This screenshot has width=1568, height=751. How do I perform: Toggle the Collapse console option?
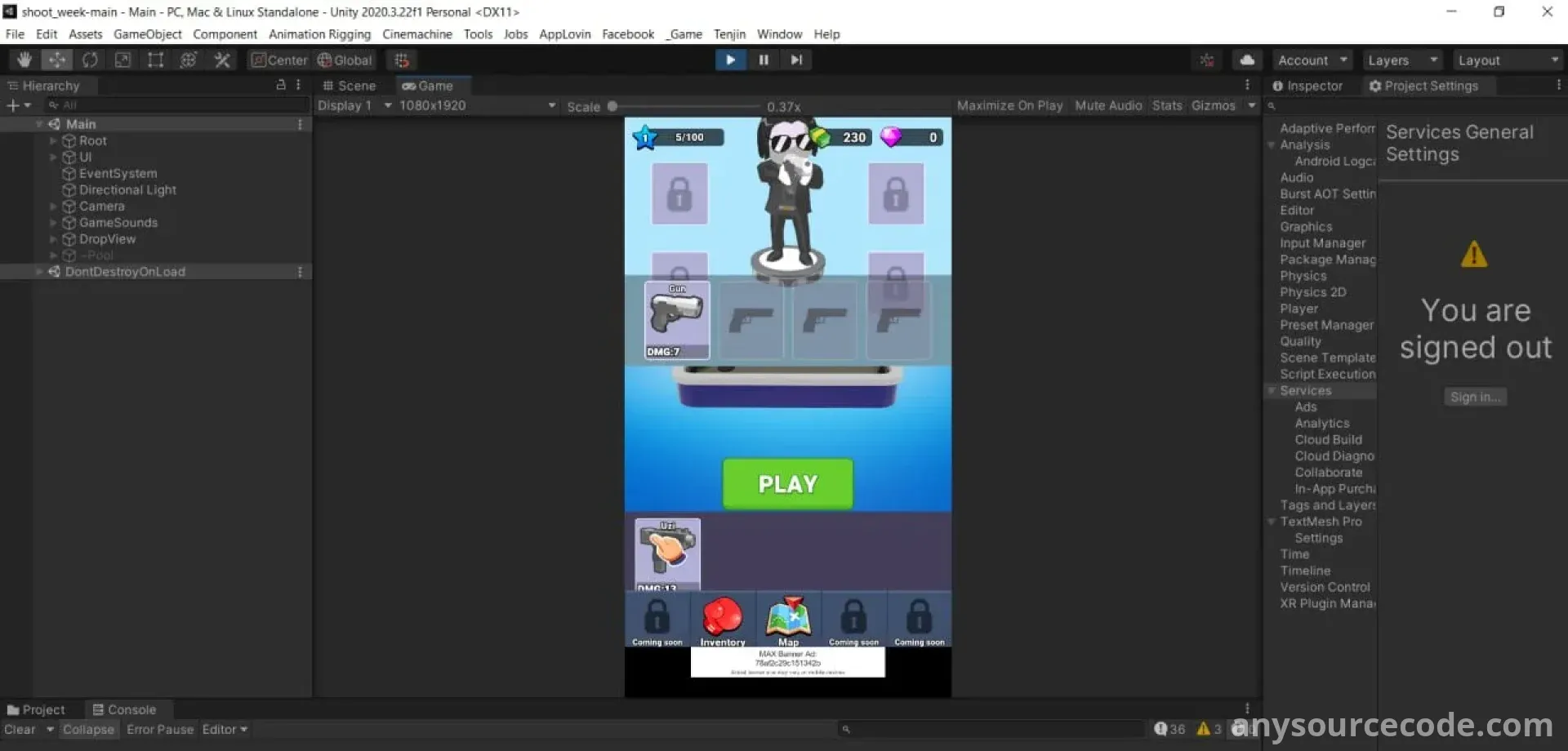pos(88,729)
